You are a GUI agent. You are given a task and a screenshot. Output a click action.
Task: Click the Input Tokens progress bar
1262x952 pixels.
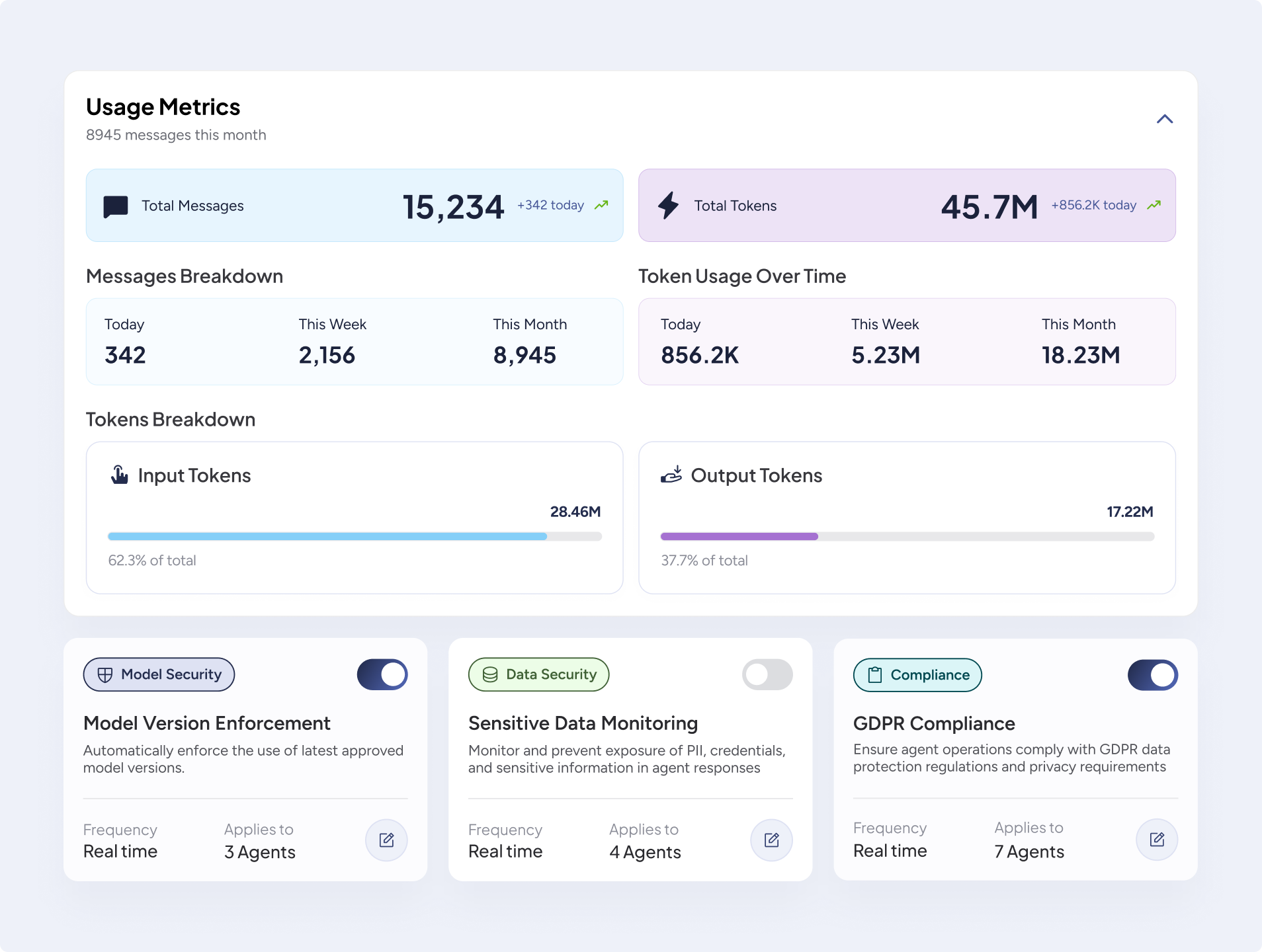pos(355,537)
